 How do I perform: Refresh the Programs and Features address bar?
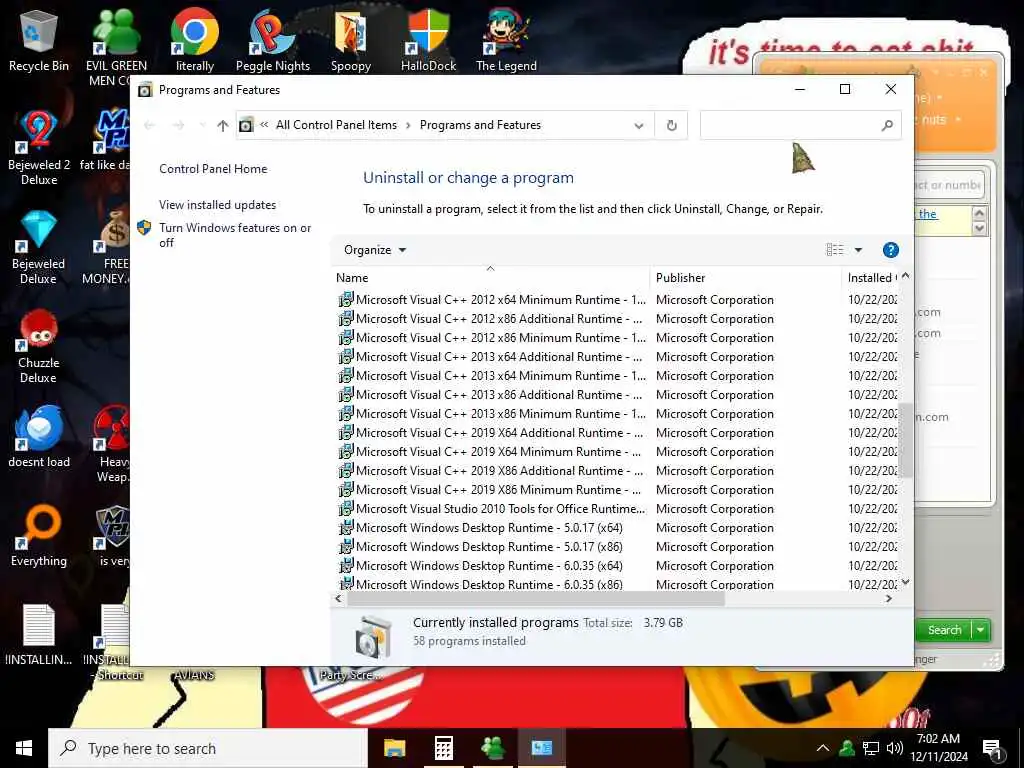(671, 125)
